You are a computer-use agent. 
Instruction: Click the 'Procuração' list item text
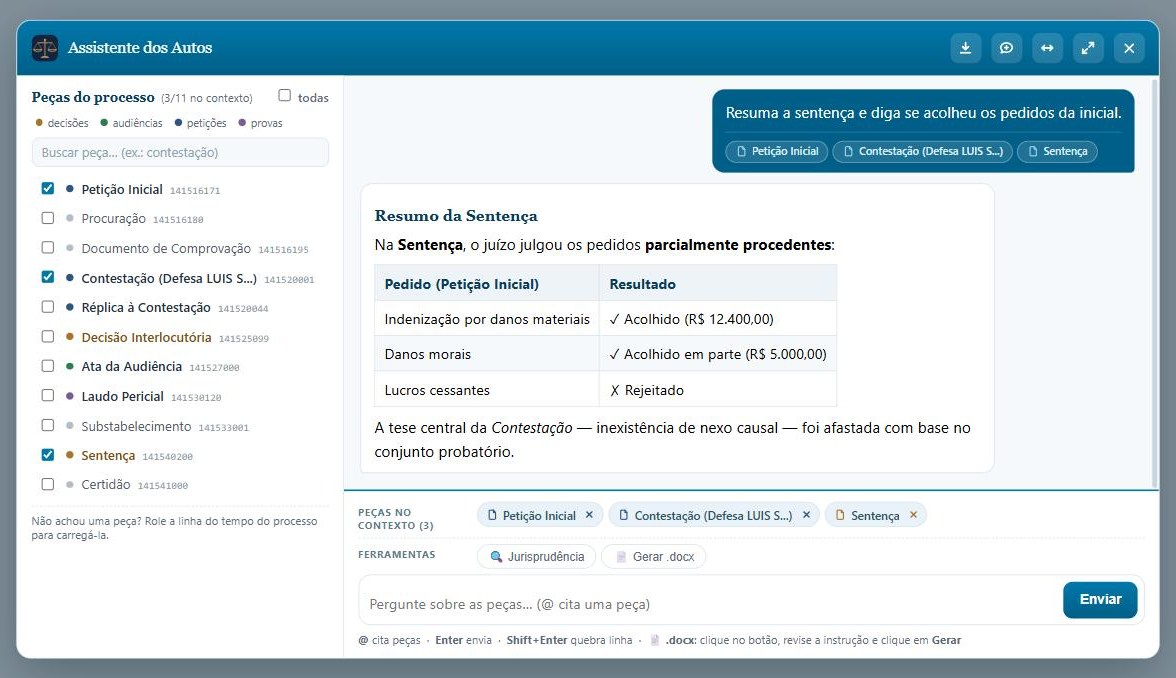coord(113,218)
